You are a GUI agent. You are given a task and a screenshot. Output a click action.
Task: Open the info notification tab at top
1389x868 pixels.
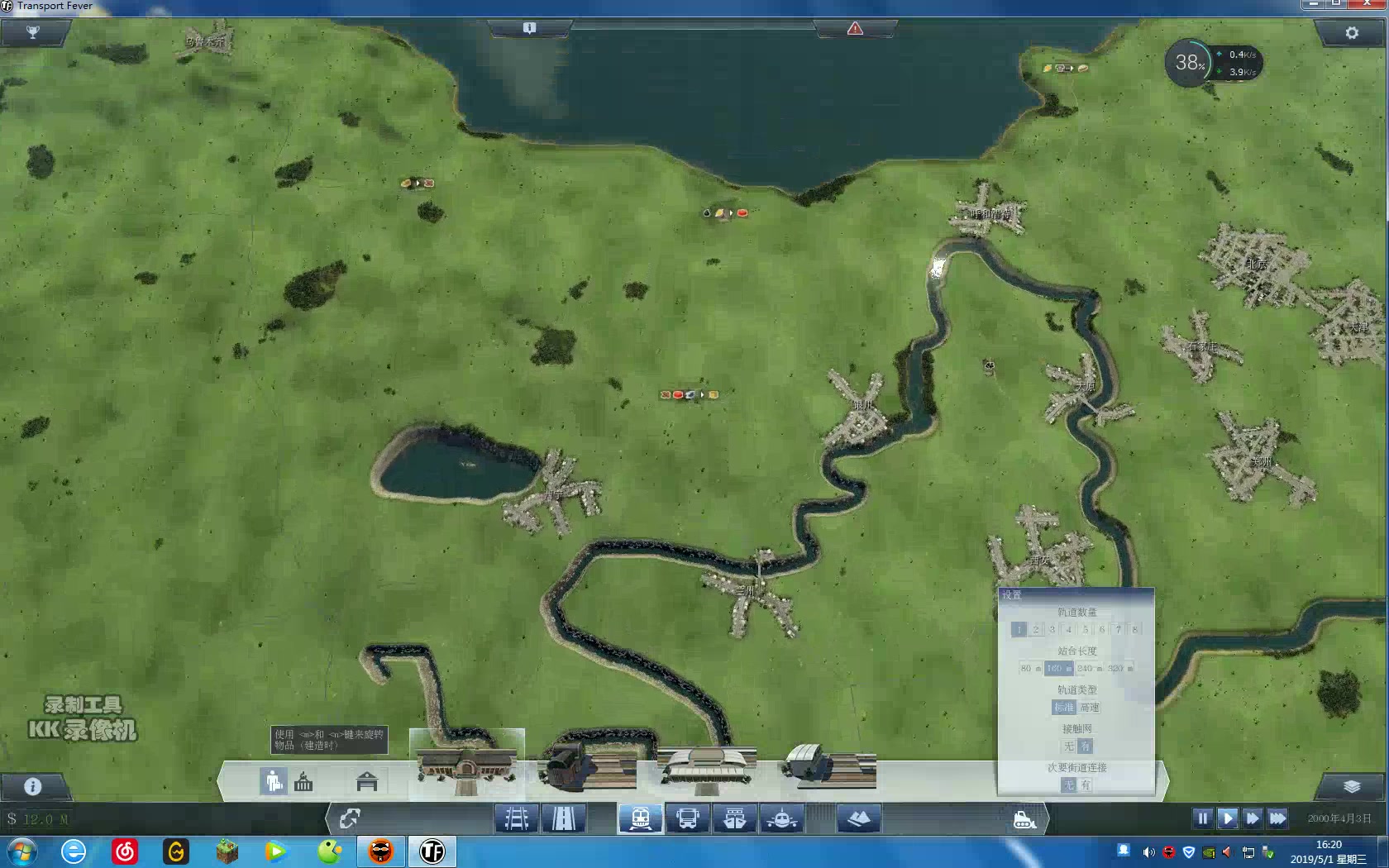[x=530, y=28]
